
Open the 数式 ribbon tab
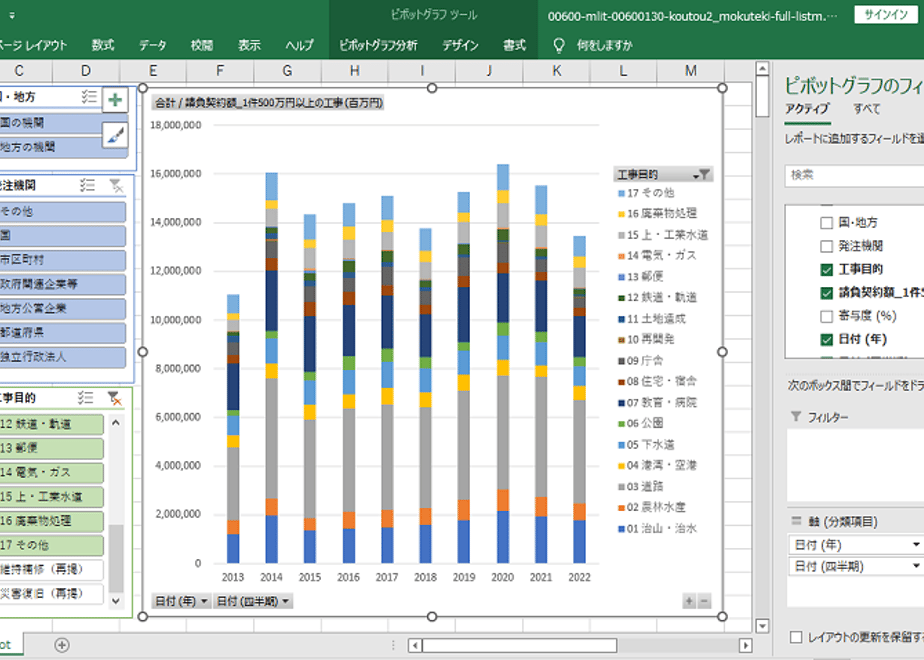103,45
